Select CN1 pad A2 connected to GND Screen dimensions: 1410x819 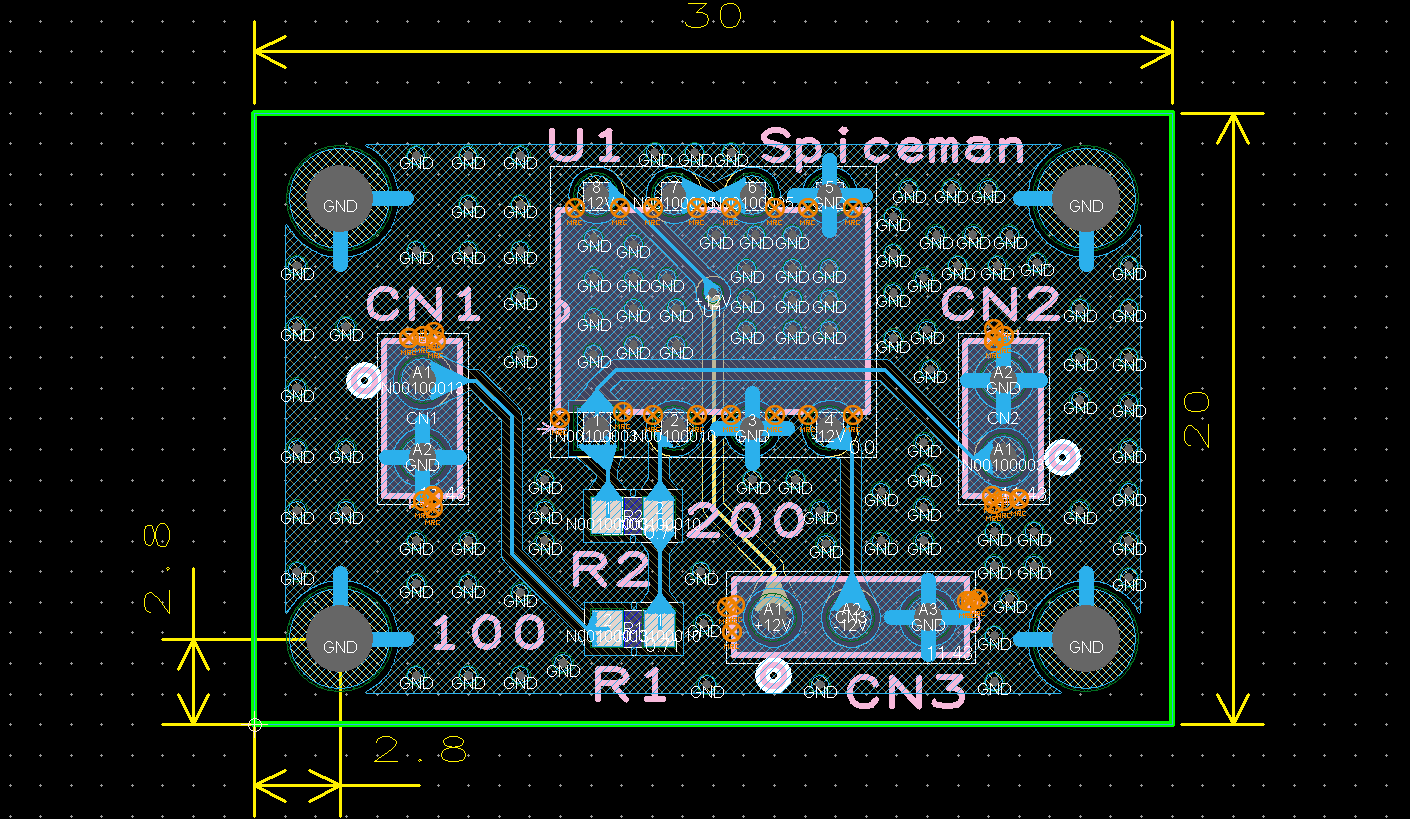click(x=420, y=455)
